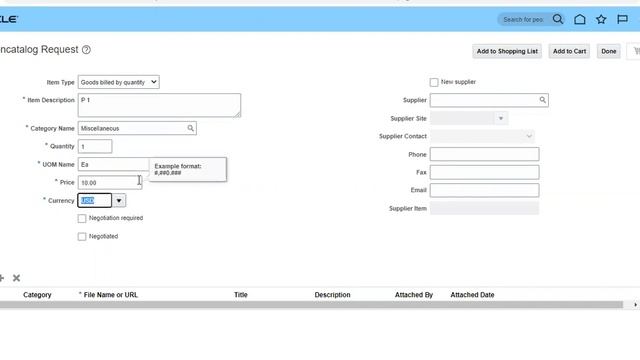Enable New supplier checkbox

tap(434, 82)
